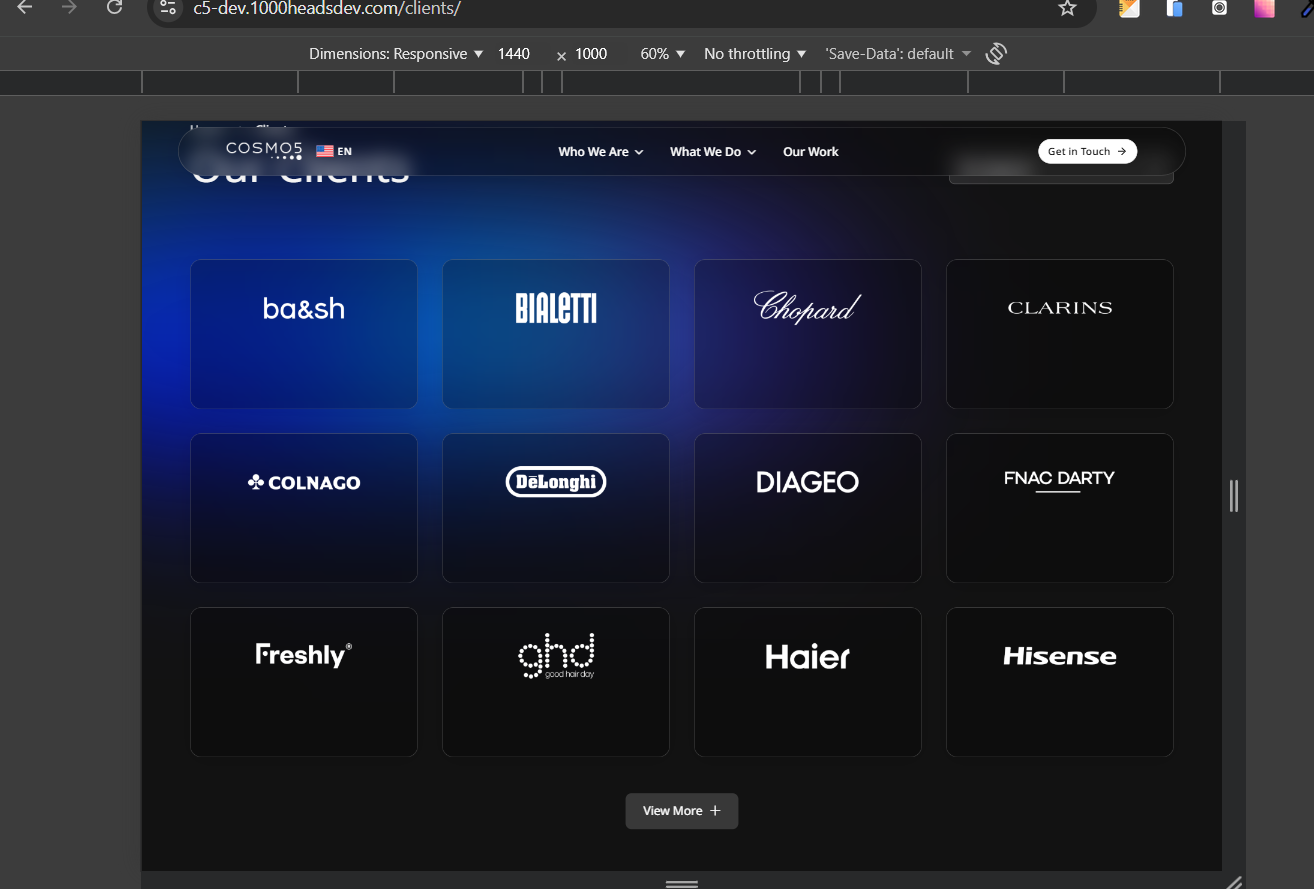This screenshot has height=889, width=1314.
Task: Rotate the viewport with the rotate icon
Action: tap(995, 54)
